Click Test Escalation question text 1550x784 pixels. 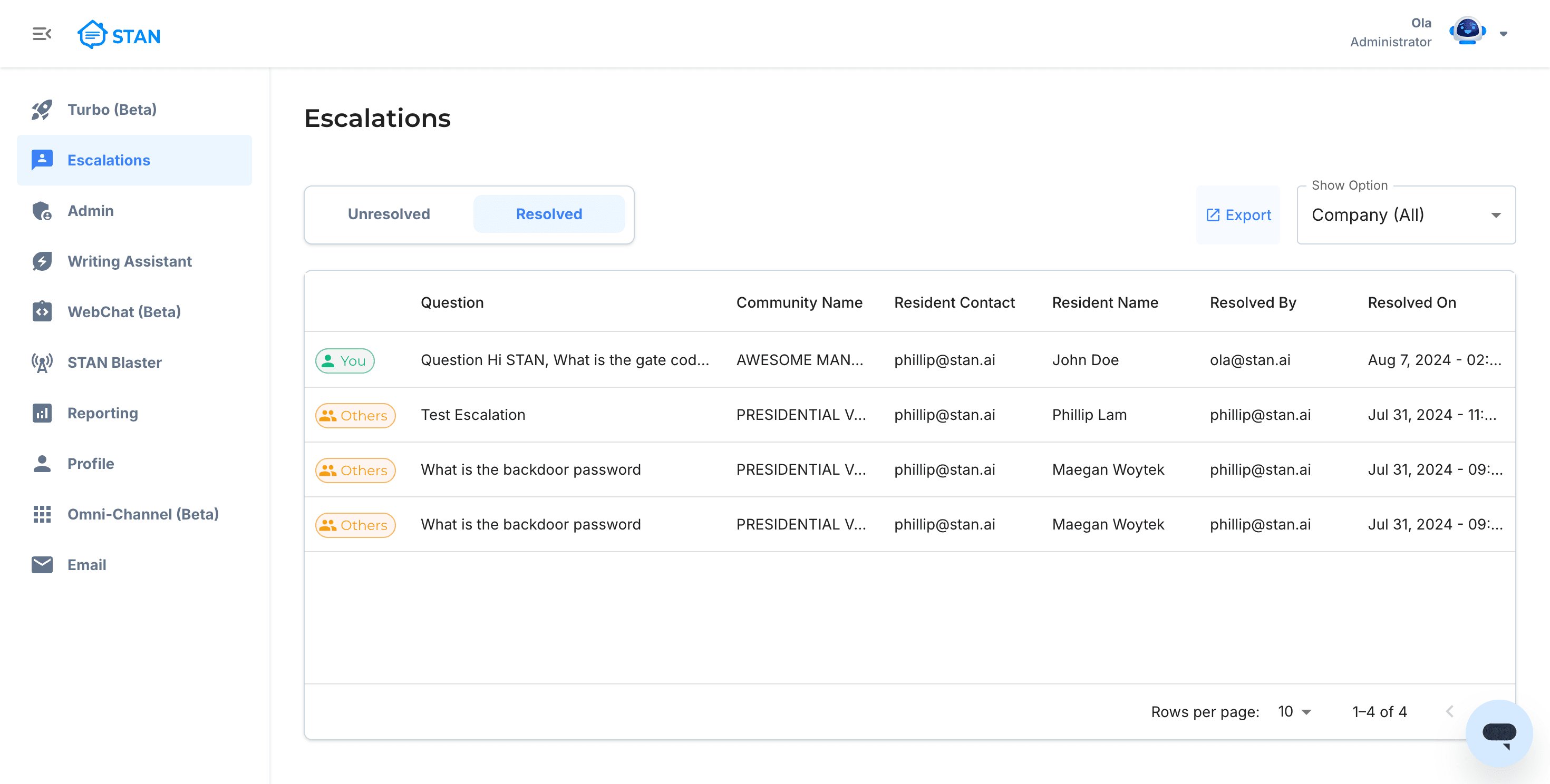tap(473, 415)
